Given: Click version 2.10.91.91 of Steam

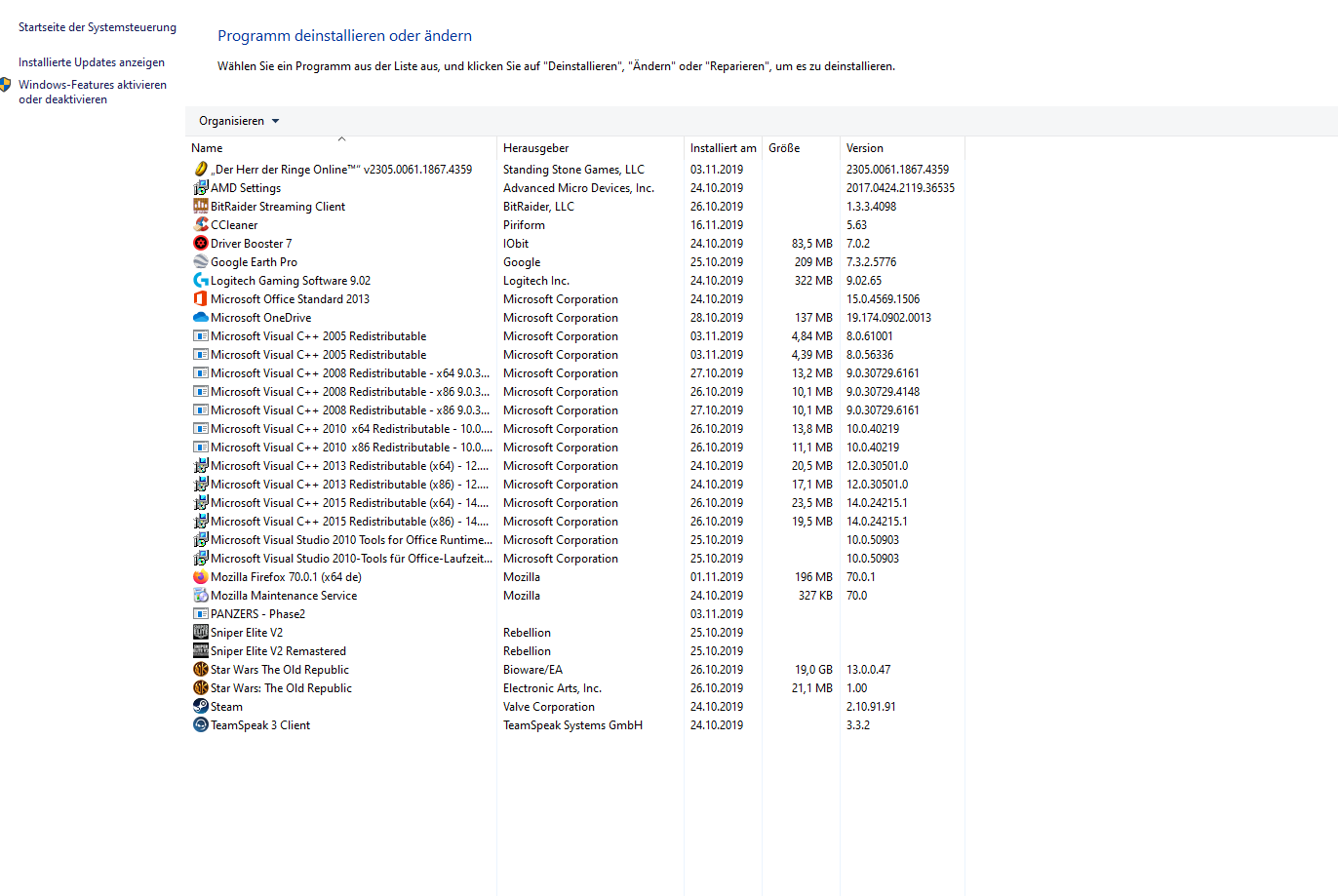Looking at the screenshot, I should (871, 707).
